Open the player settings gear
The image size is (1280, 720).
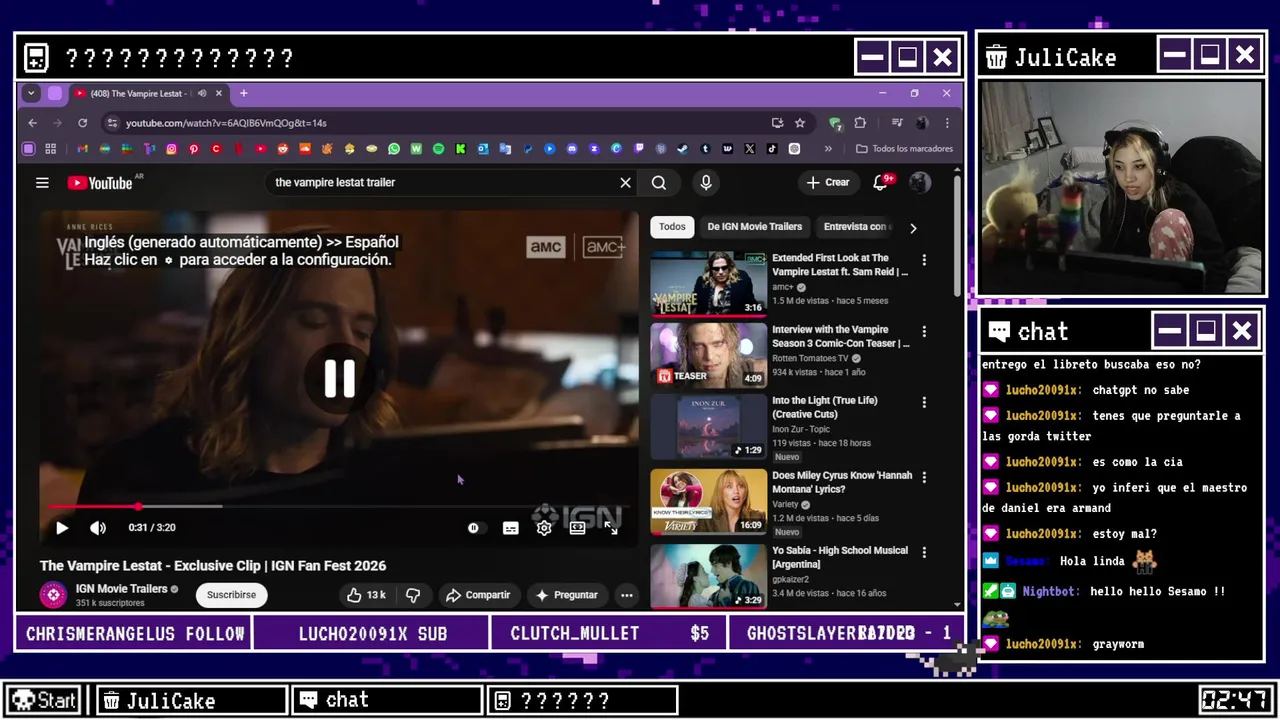point(544,528)
